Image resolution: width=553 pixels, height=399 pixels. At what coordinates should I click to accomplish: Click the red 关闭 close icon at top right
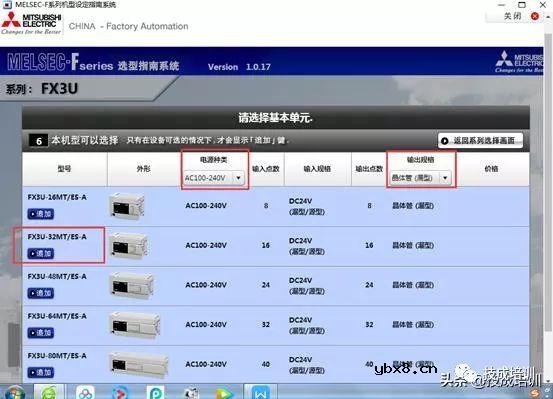[535, 16]
